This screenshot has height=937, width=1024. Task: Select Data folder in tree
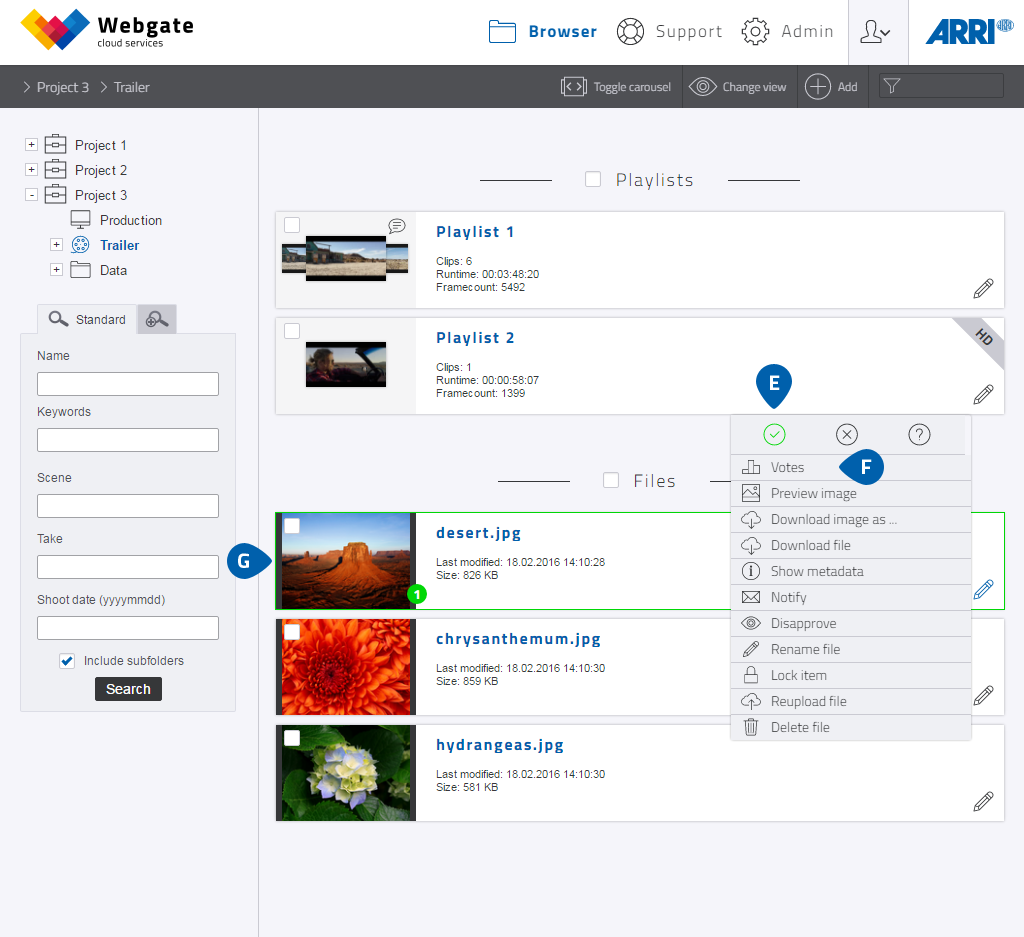113,270
